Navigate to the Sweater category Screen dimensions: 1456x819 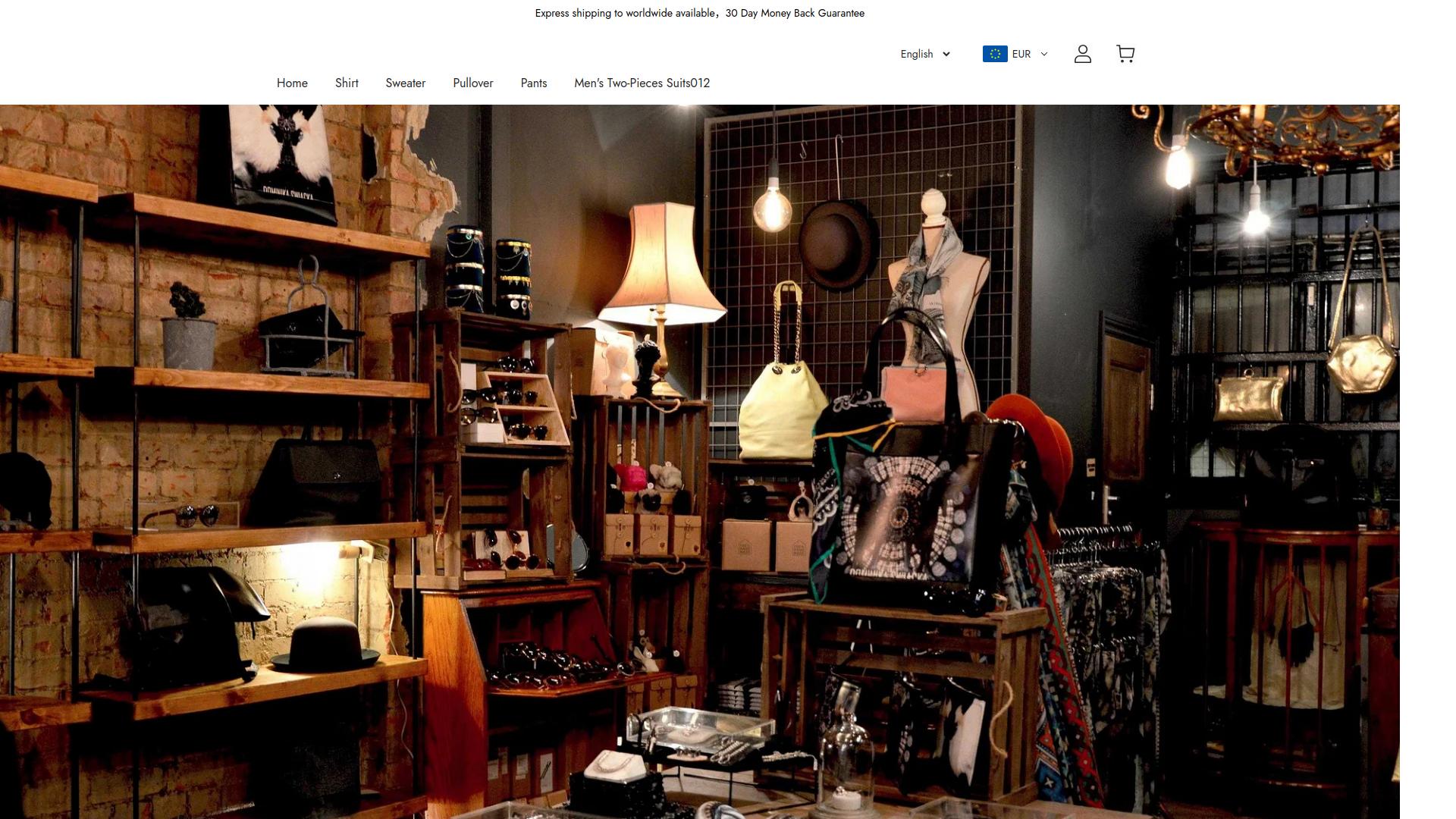[x=405, y=83]
